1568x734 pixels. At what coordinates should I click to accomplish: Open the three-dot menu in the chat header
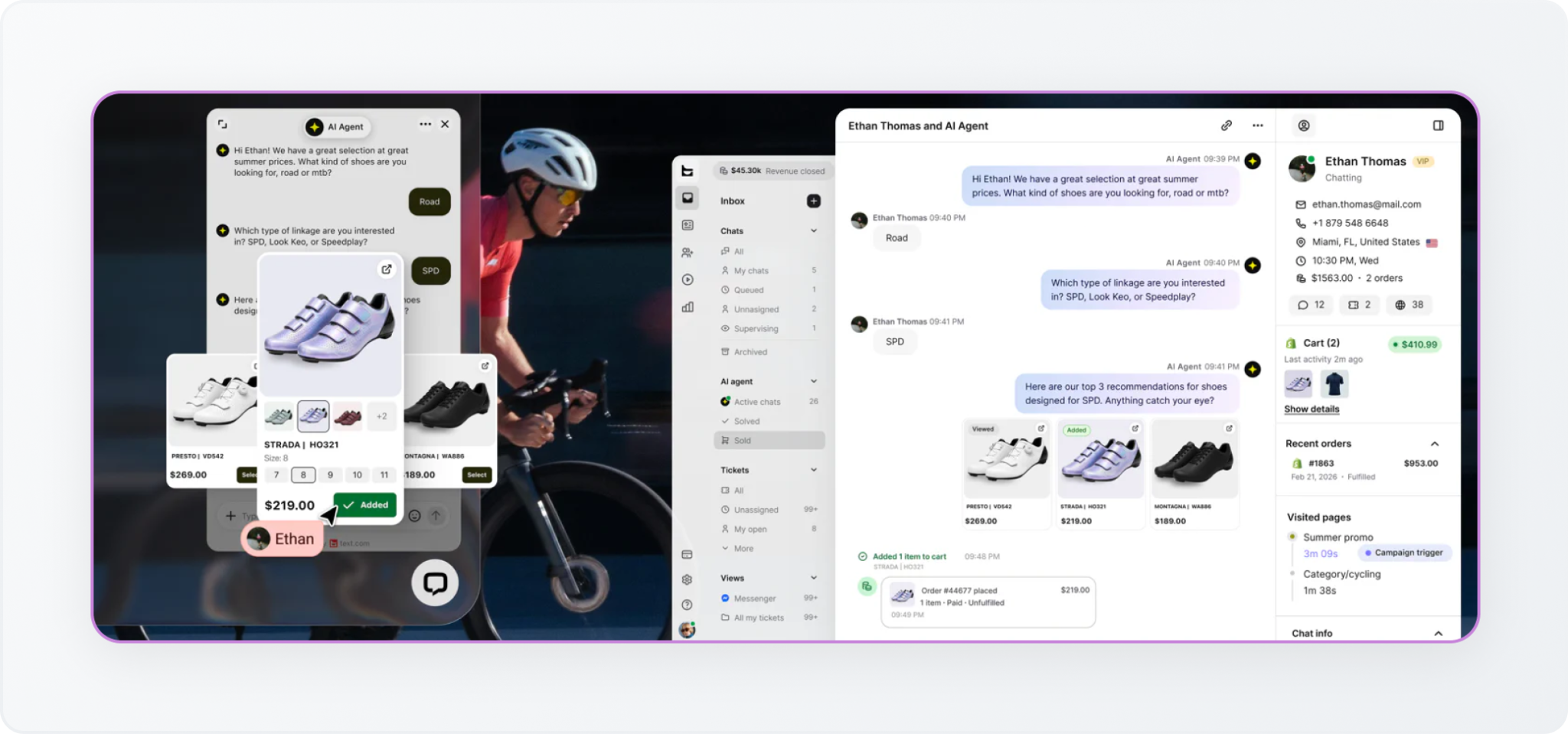(1257, 126)
